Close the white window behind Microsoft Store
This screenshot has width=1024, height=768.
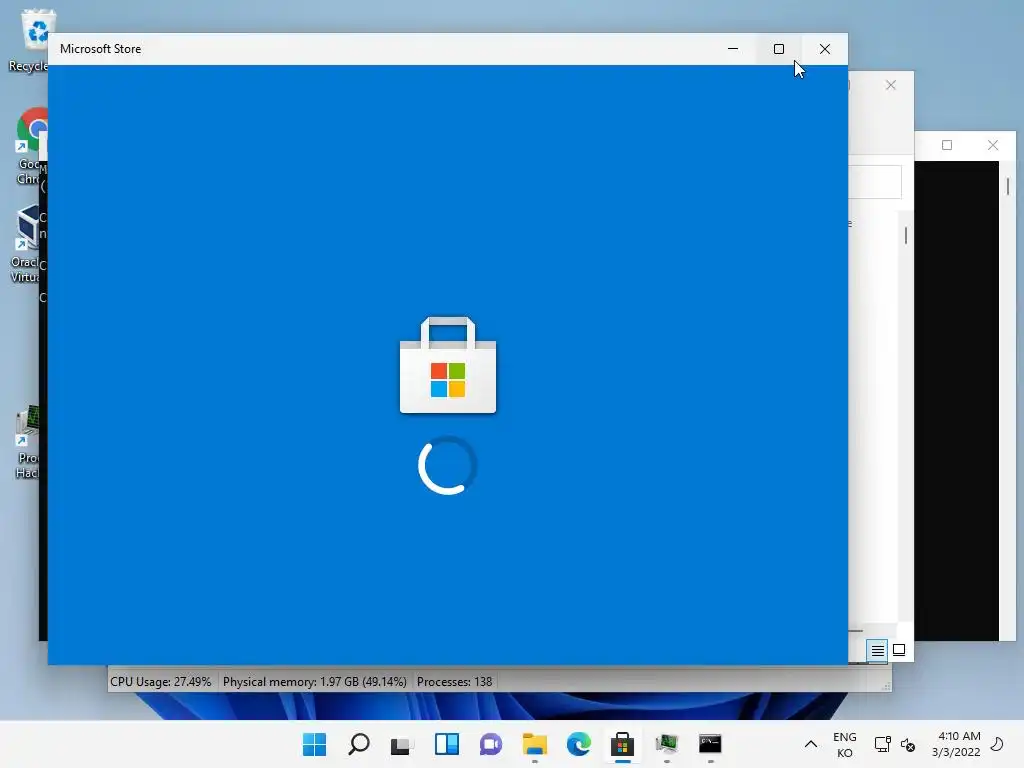(891, 85)
